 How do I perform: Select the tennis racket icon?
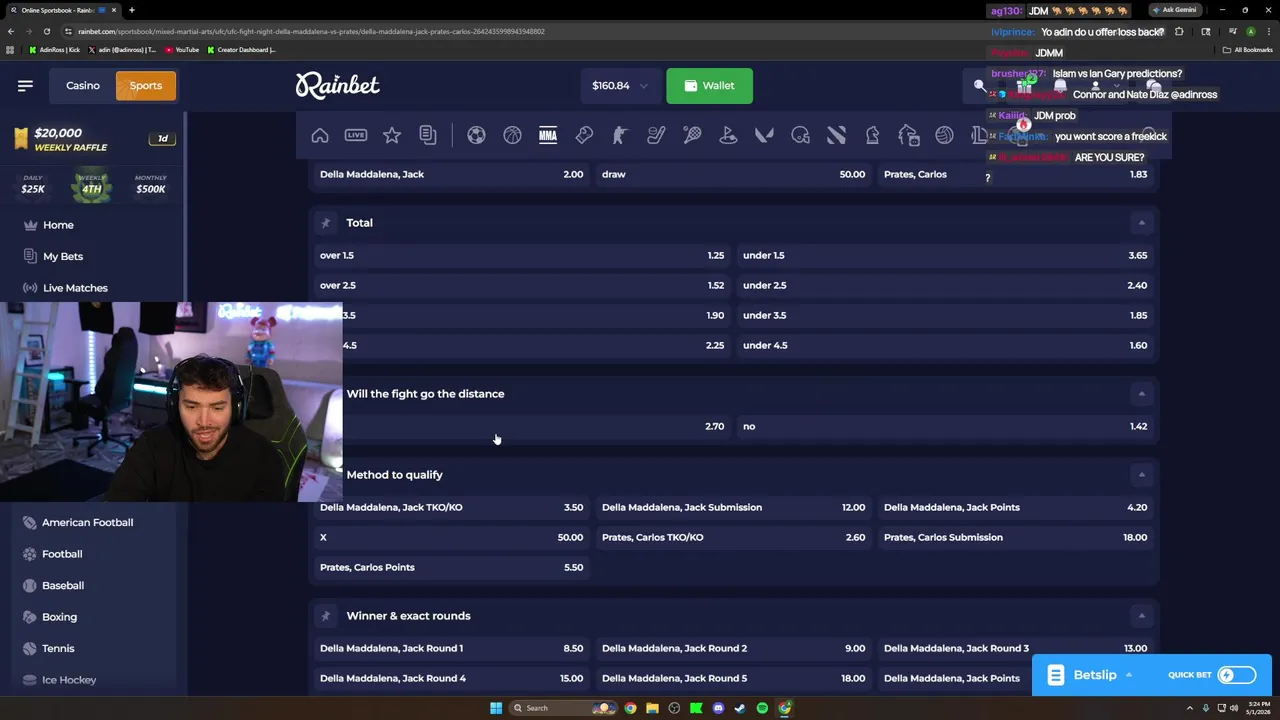[692, 135]
